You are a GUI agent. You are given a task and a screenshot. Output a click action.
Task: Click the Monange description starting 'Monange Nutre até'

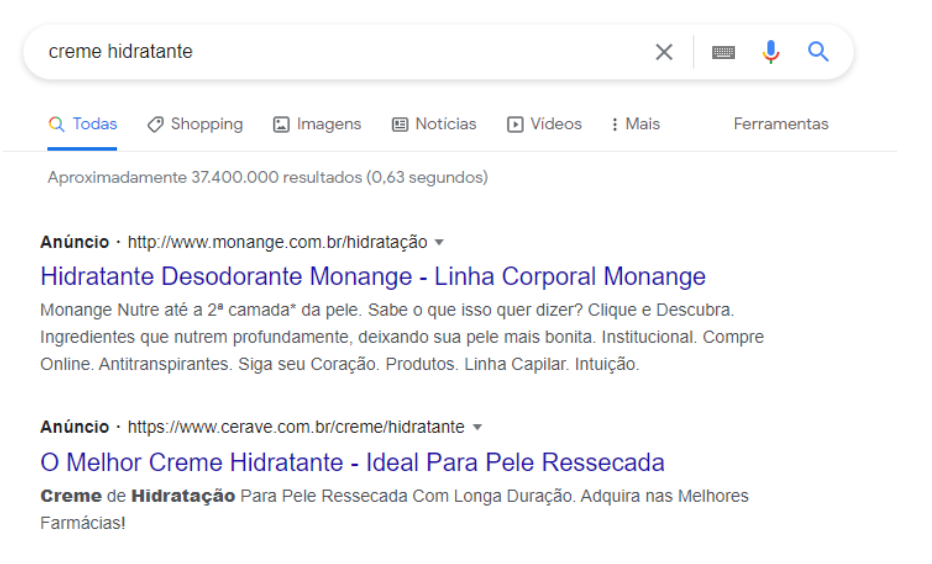402,337
